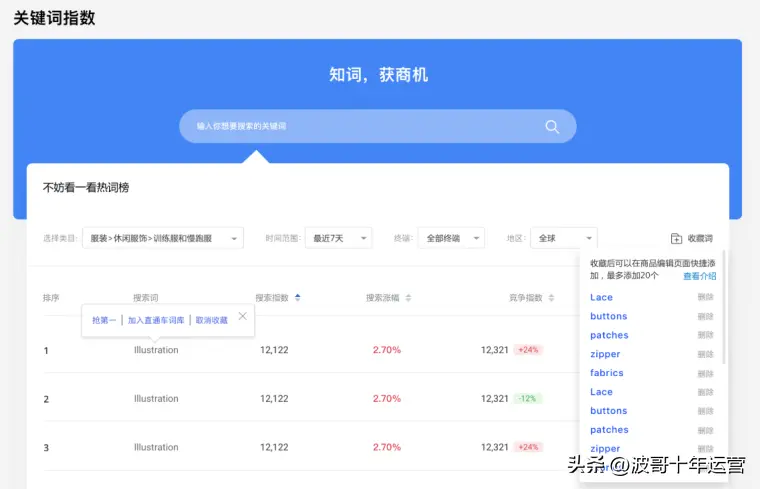Sort by 搜索指数 column arrows
Image resolution: width=760 pixels, height=489 pixels.
297,298
